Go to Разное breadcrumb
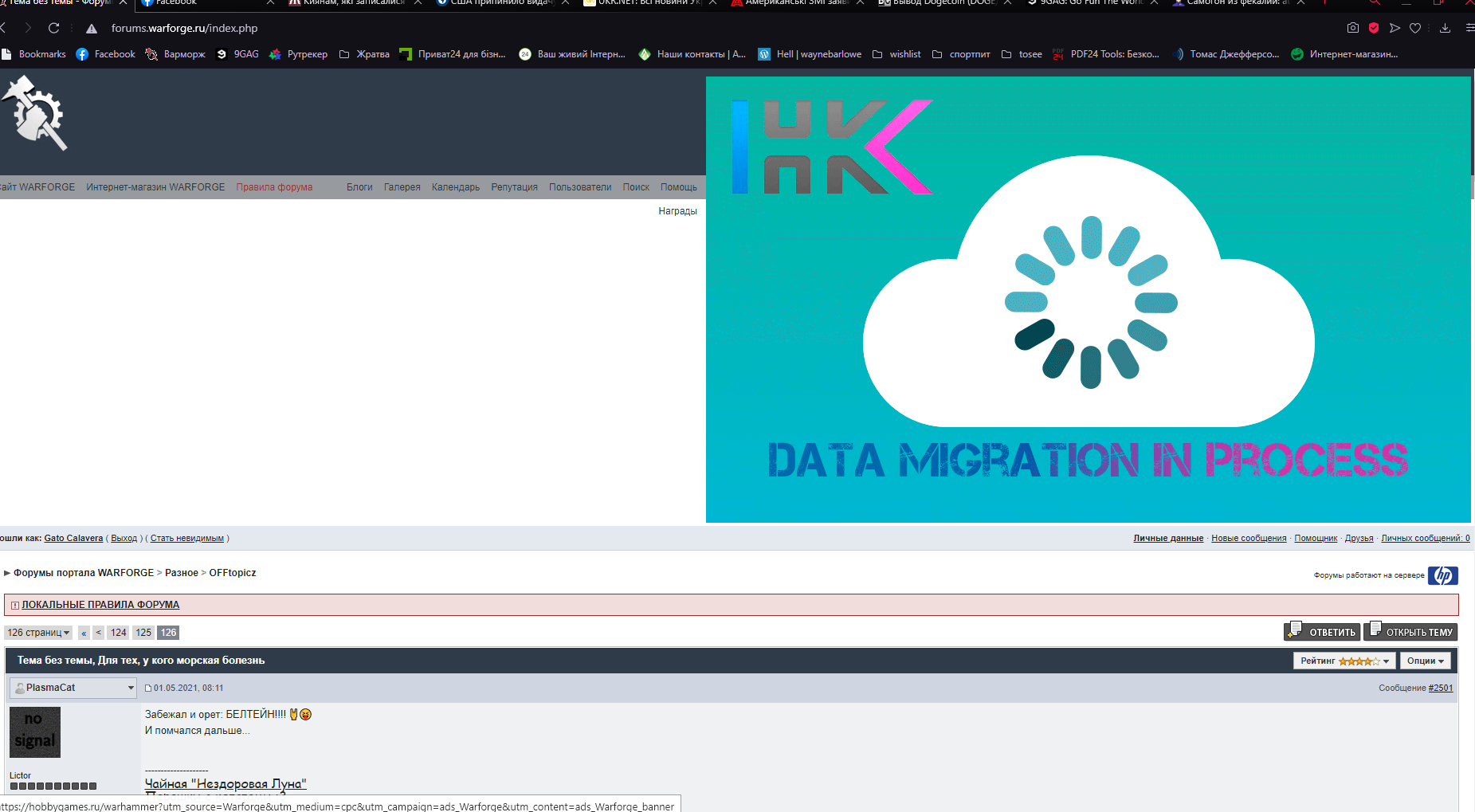 coord(182,573)
